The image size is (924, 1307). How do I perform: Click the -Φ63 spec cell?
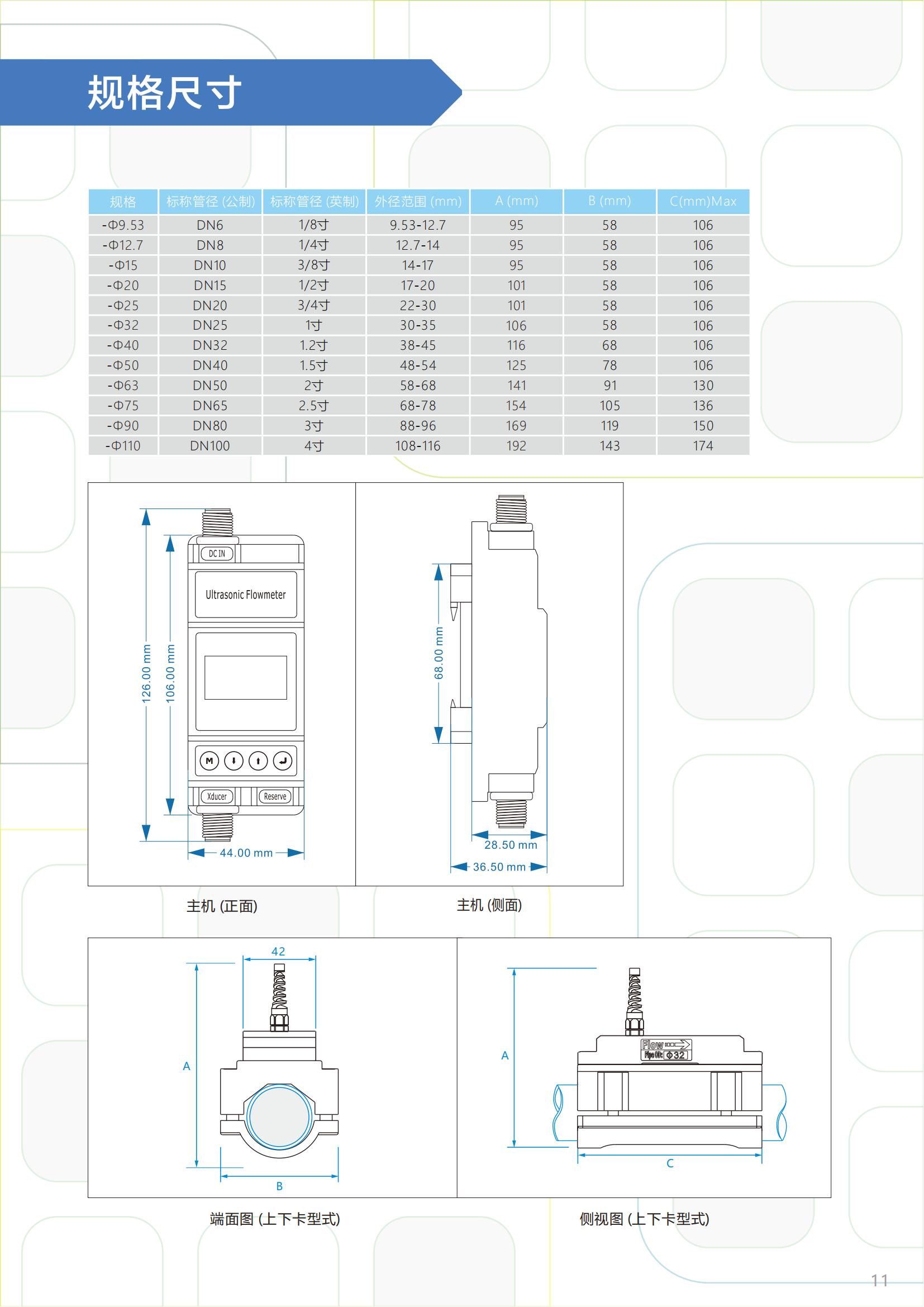pos(123,386)
